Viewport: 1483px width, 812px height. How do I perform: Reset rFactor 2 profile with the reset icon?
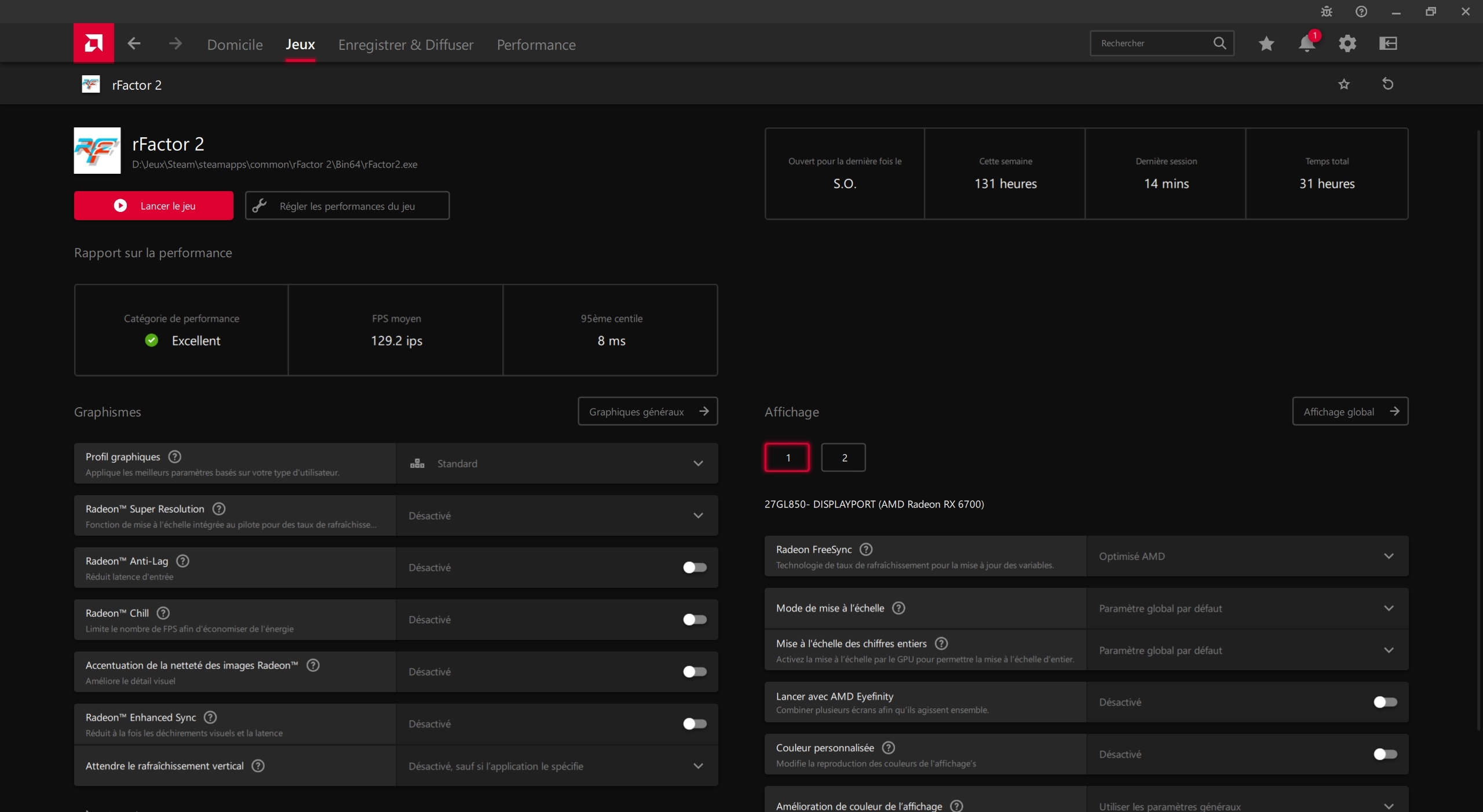click(x=1387, y=84)
